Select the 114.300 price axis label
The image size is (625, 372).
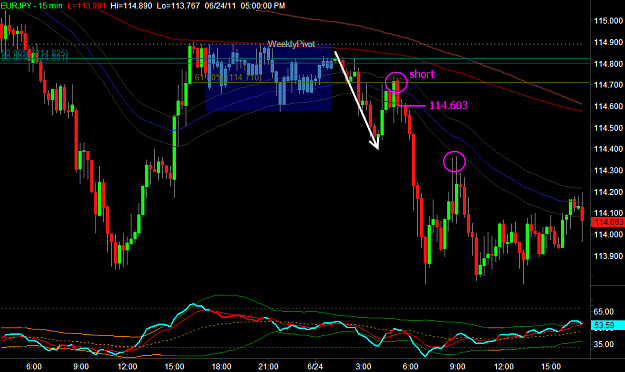[609, 171]
